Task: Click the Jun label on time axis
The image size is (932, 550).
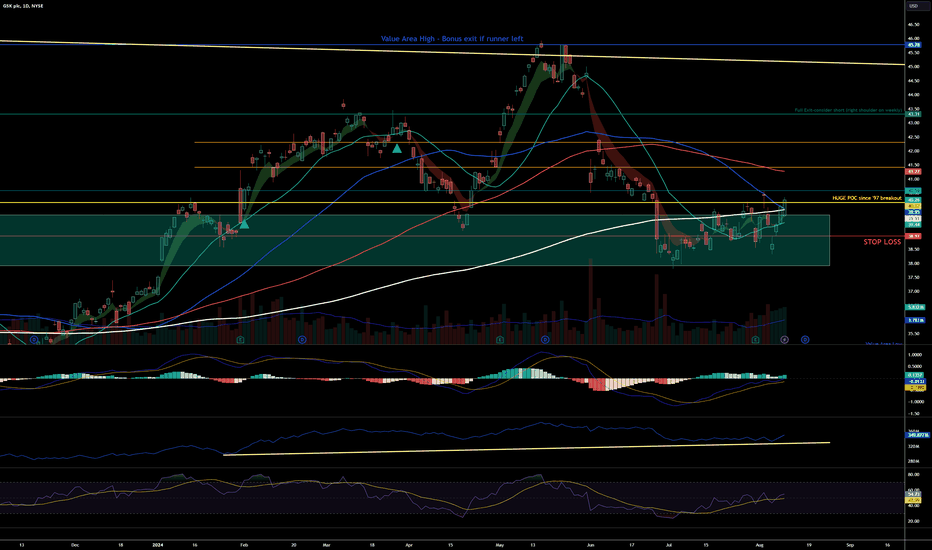Action: tap(590, 544)
